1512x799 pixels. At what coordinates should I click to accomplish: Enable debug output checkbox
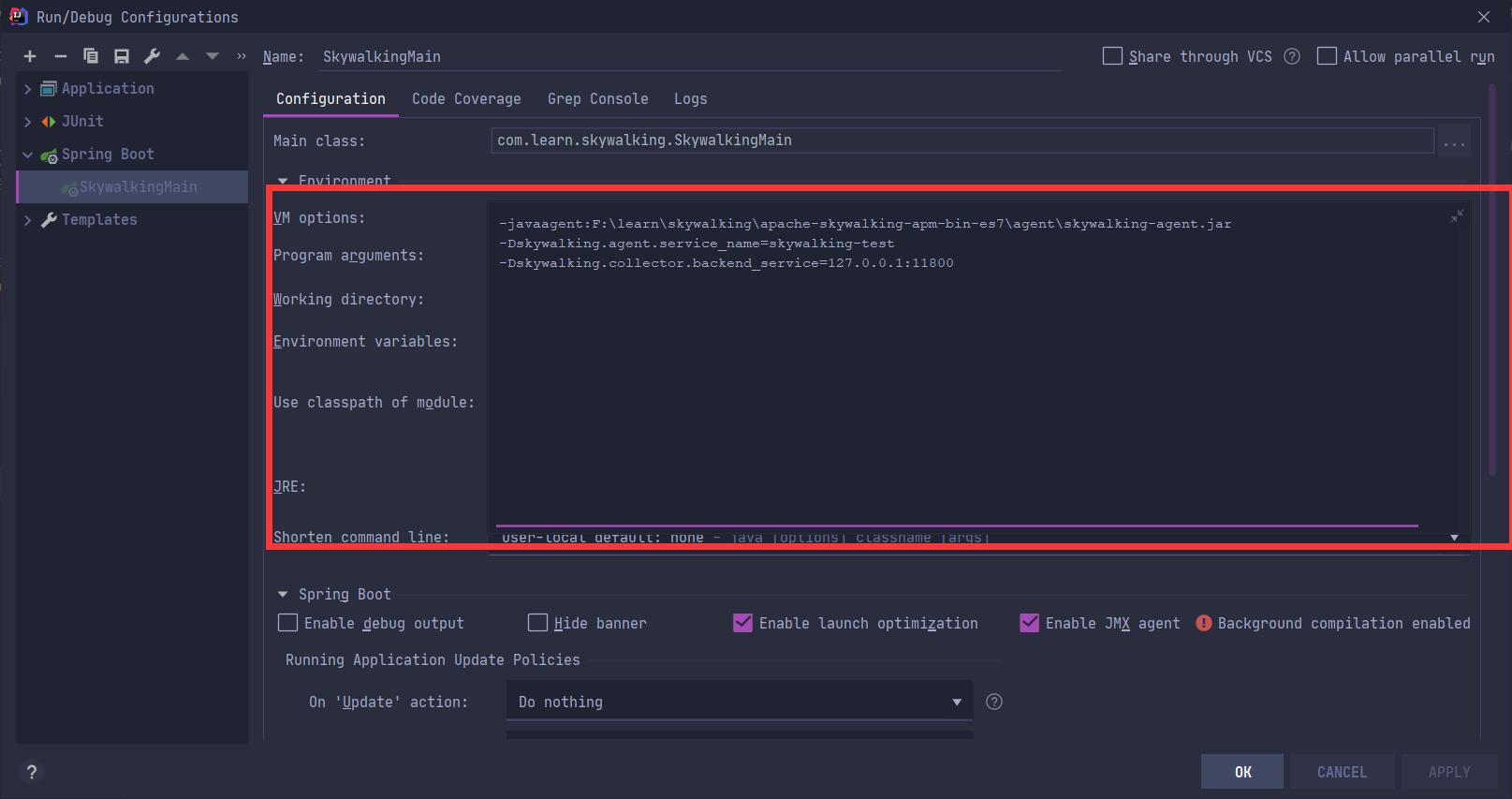click(288, 623)
